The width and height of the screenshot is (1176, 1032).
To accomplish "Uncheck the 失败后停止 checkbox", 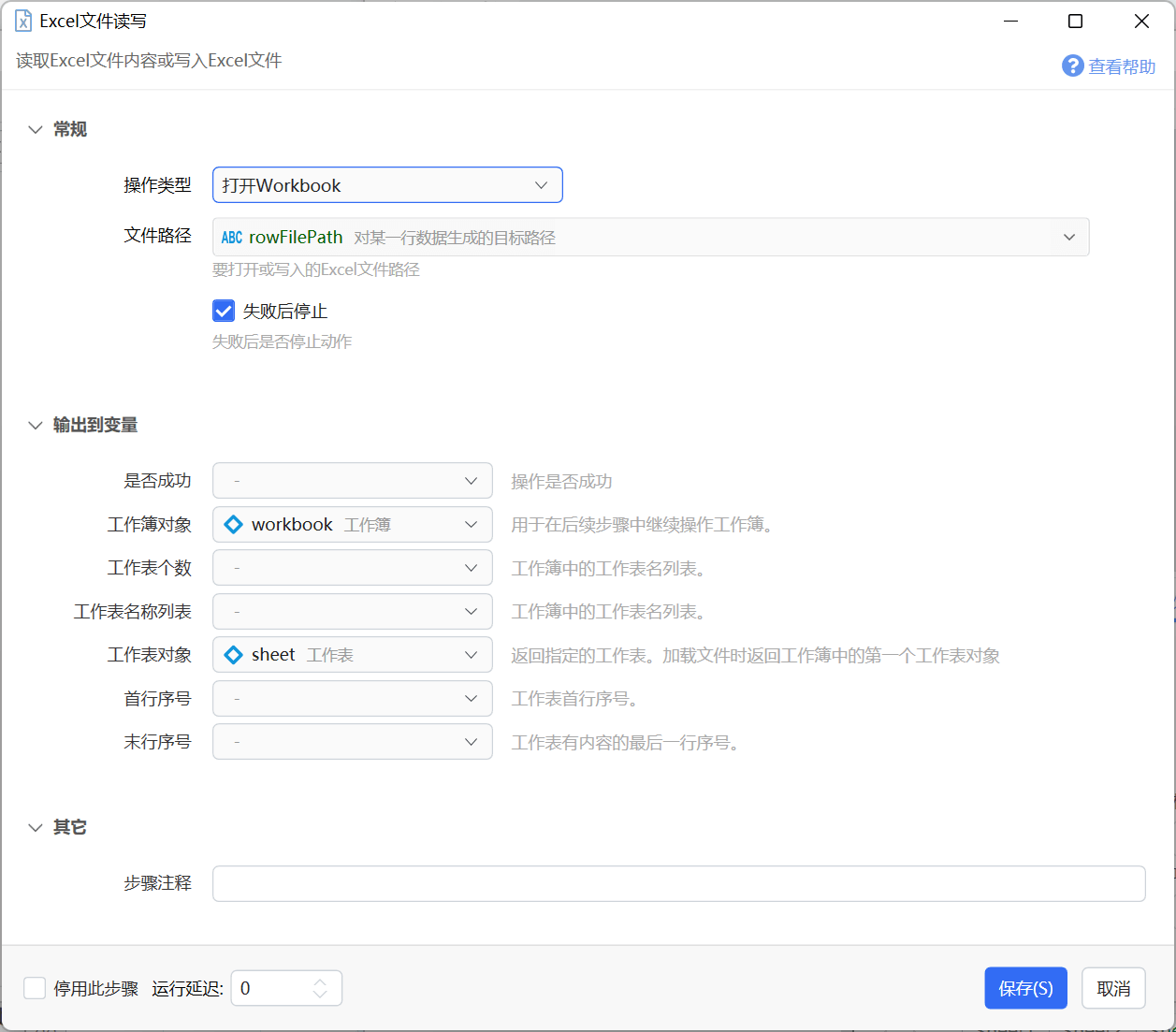I will (224, 311).
